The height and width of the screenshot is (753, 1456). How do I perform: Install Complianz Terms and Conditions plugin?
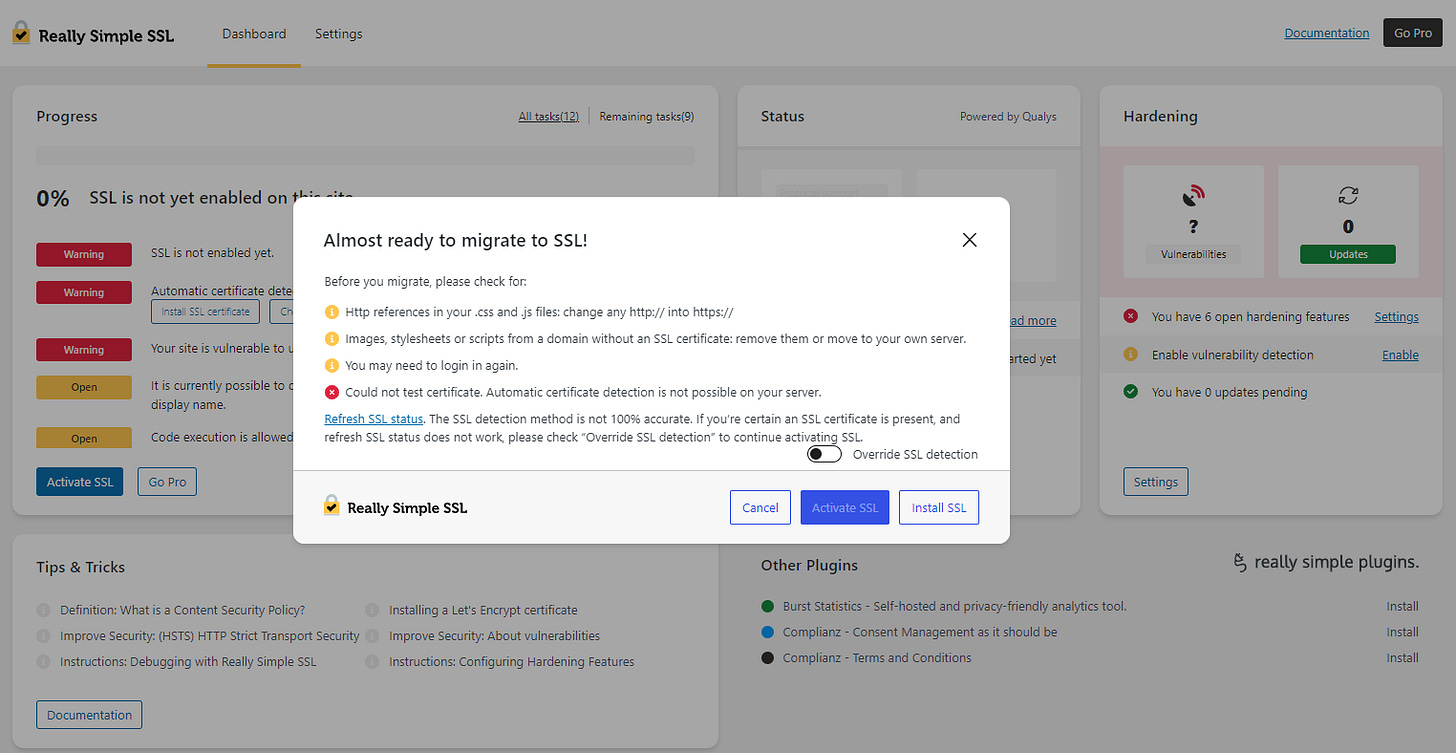[1402, 658]
